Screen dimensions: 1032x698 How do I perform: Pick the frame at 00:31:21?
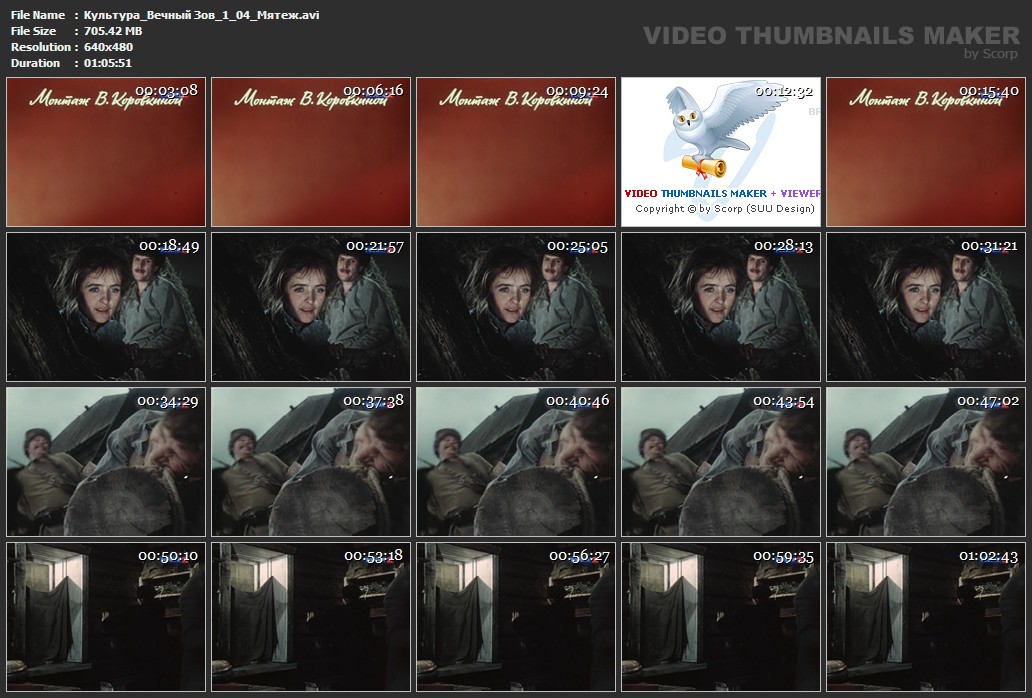point(926,307)
